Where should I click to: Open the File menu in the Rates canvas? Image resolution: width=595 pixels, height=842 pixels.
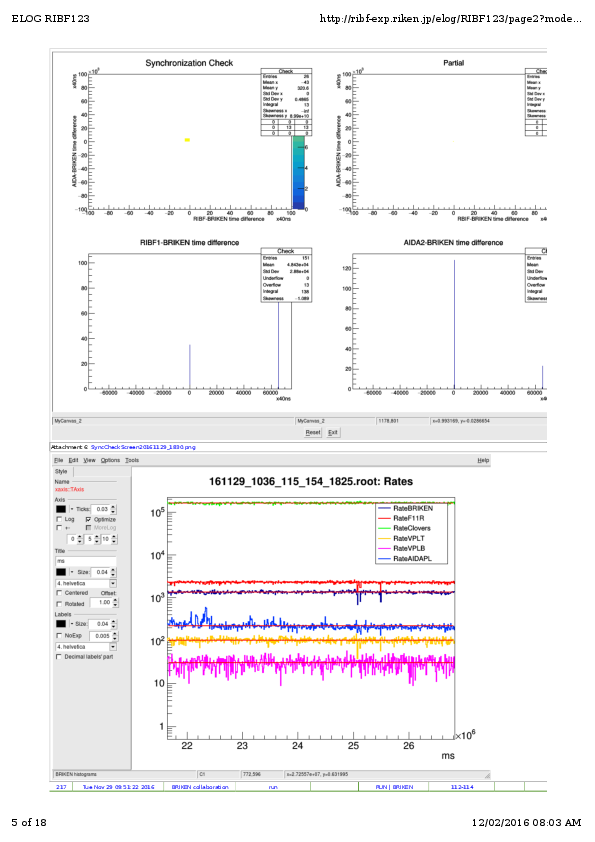[59, 460]
